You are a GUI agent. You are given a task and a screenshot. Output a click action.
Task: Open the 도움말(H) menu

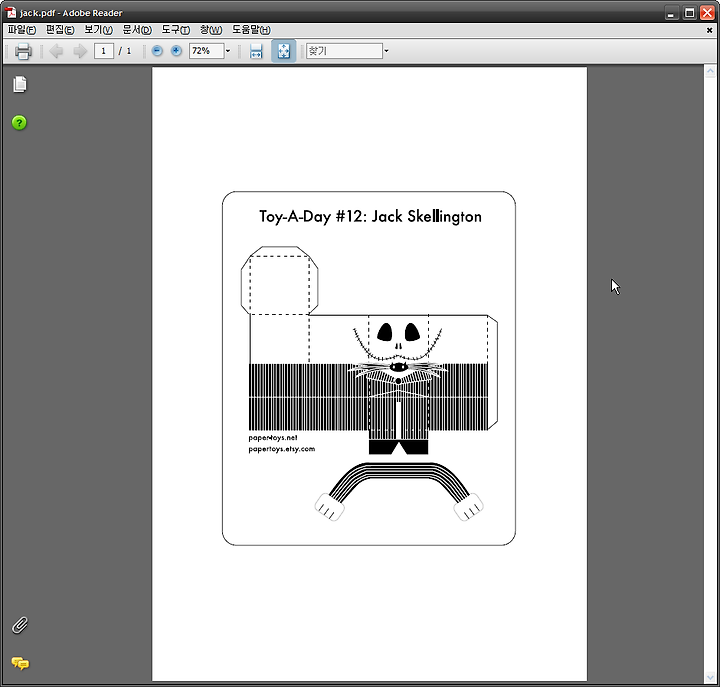(x=251, y=30)
